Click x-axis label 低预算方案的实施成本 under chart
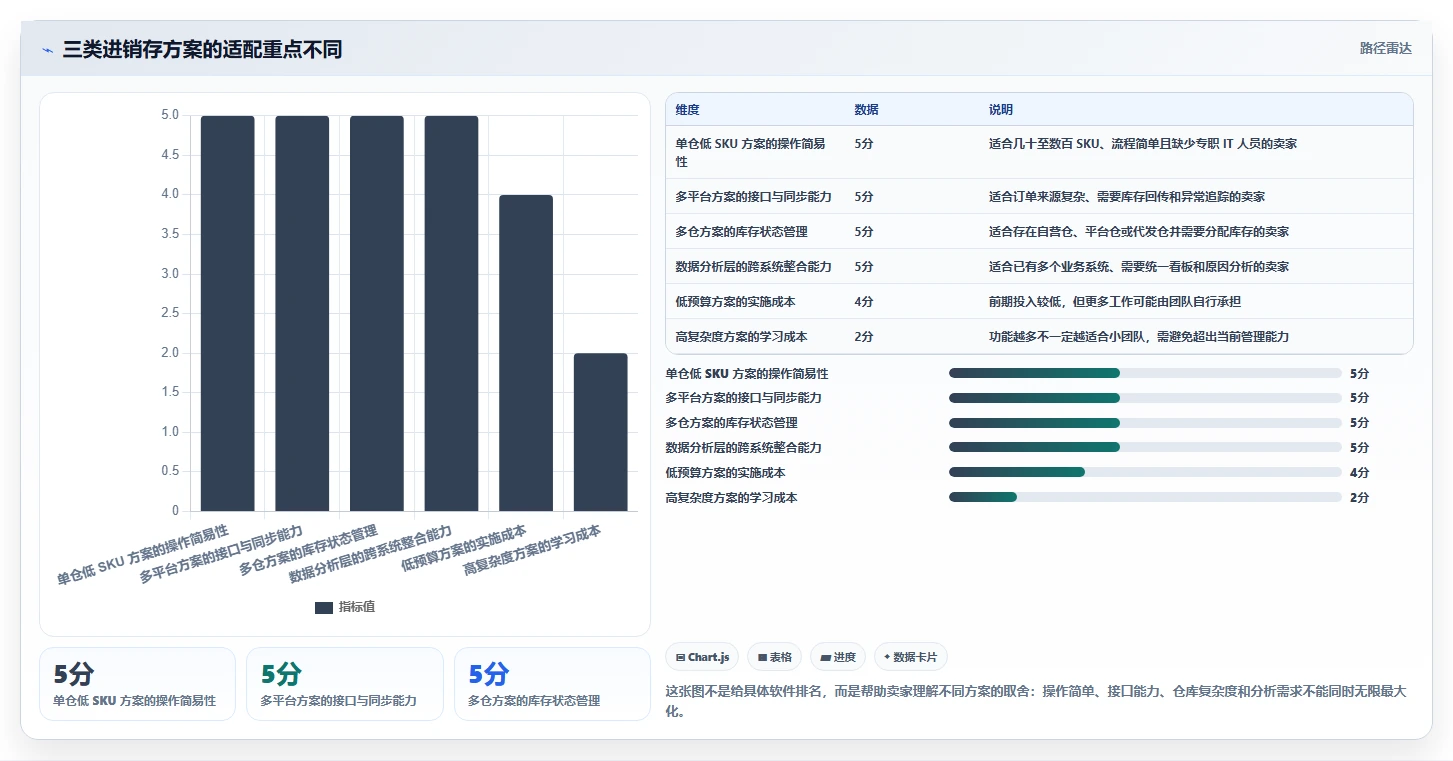Viewport: 1453px width, 761px height. (x=464, y=547)
